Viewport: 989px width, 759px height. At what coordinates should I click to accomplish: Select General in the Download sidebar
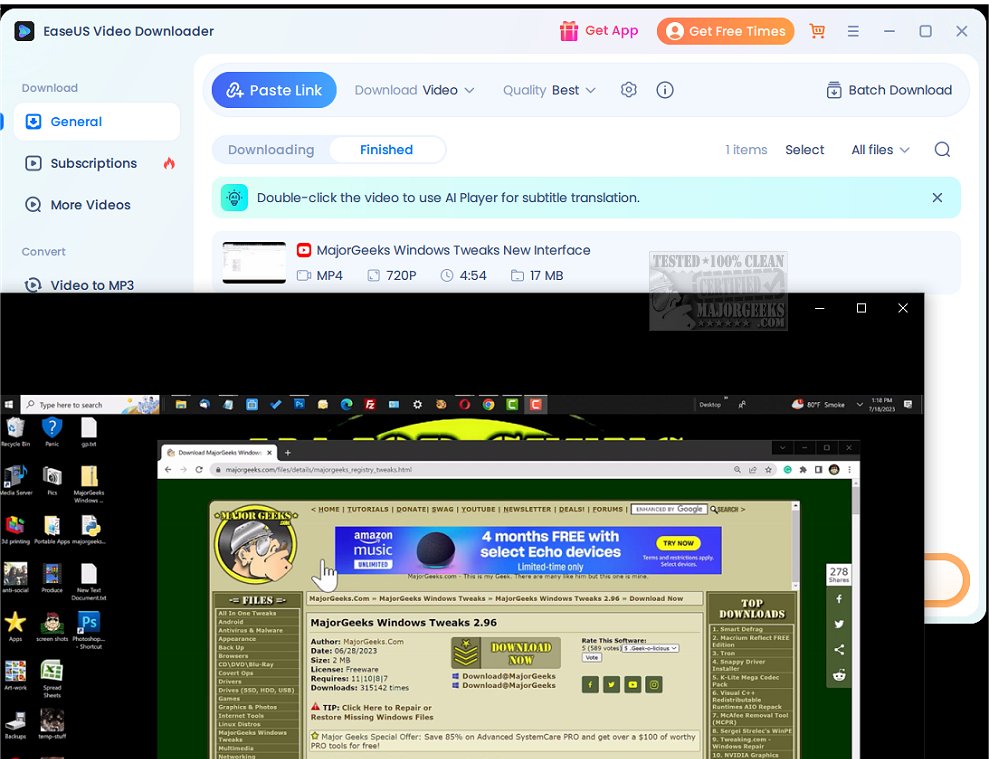pyautogui.click(x=97, y=122)
